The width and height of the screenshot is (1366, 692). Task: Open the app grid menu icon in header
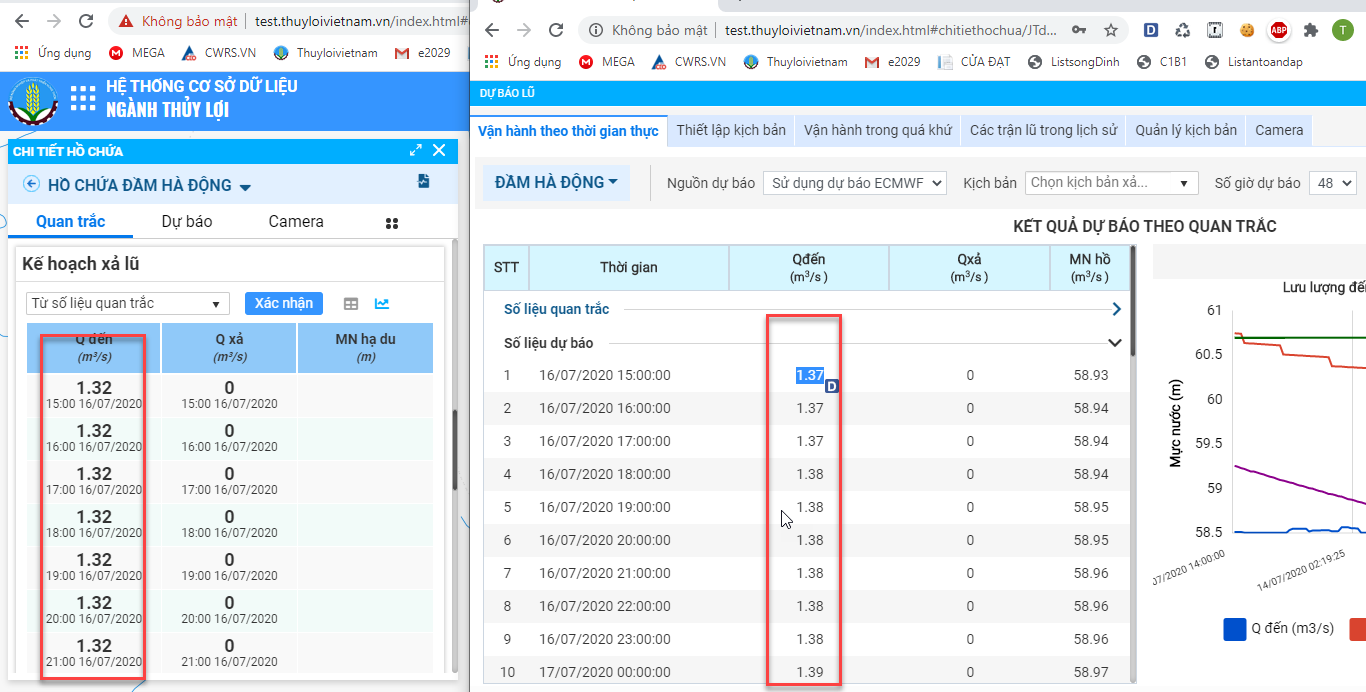83,98
